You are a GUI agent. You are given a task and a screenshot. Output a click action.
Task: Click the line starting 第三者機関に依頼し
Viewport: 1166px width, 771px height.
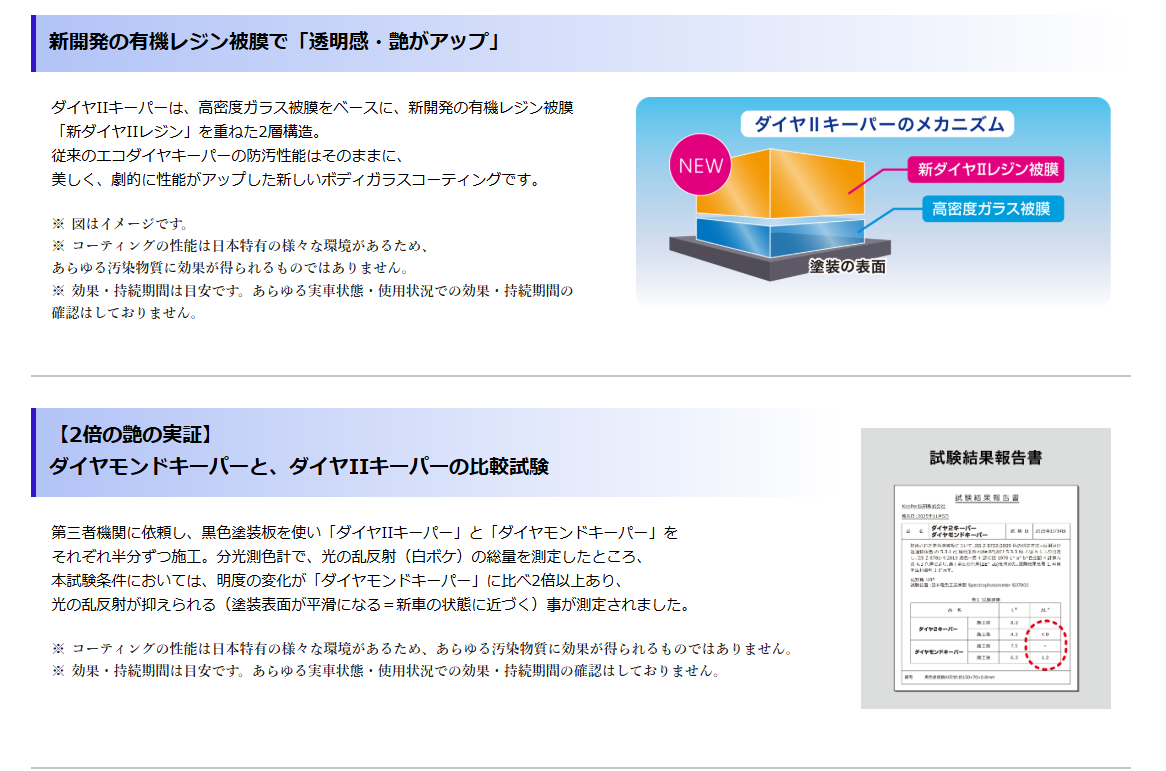pyautogui.click(x=364, y=532)
